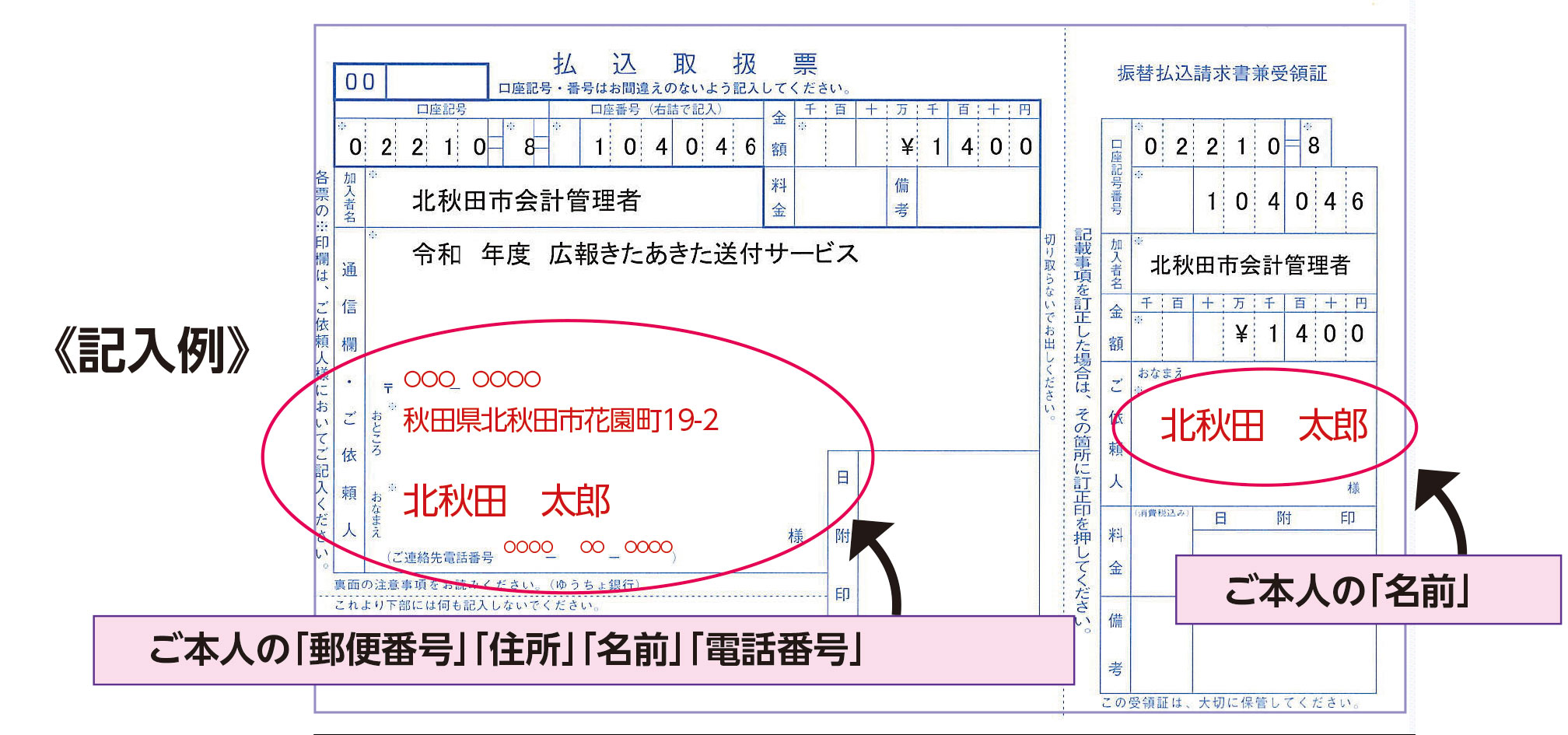Click the 《記入例》 heading
1568x735 pixels.
tap(152, 350)
